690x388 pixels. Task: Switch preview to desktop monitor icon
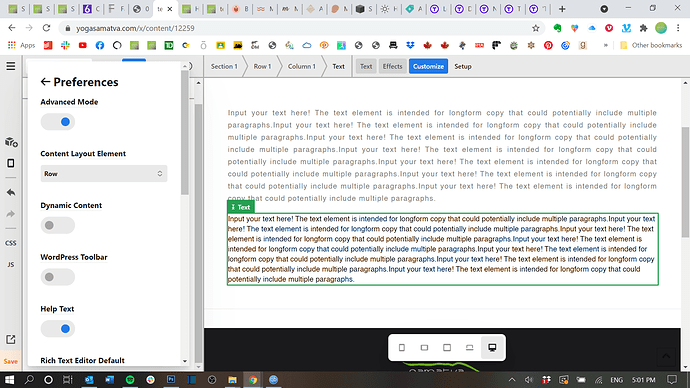click(x=492, y=348)
